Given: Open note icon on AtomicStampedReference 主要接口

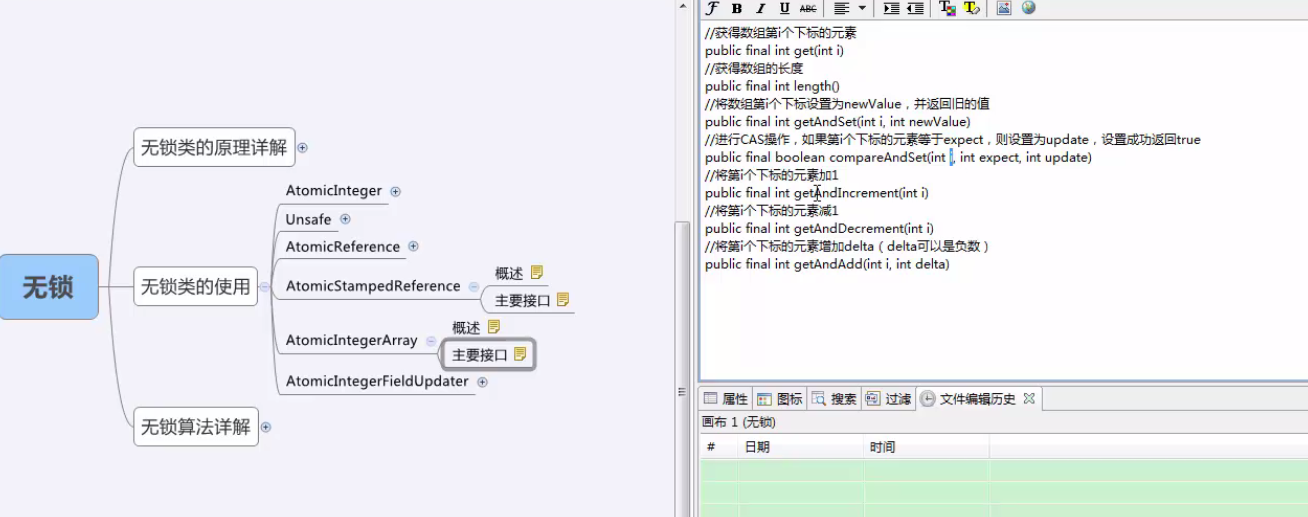Looking at the screenshot, I should [563, 299].
